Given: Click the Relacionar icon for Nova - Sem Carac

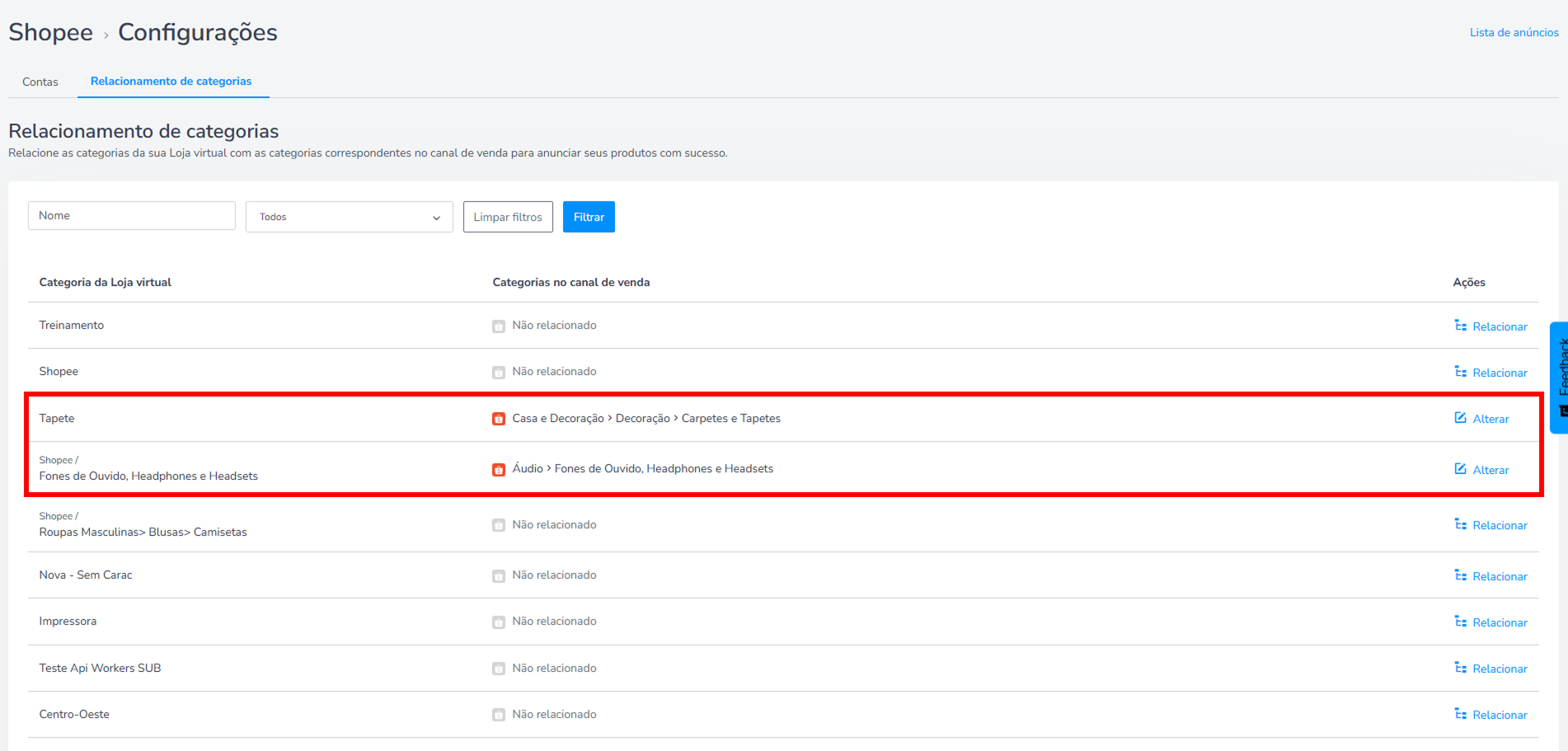Looking at the screenshot, I should point(1460,575).
